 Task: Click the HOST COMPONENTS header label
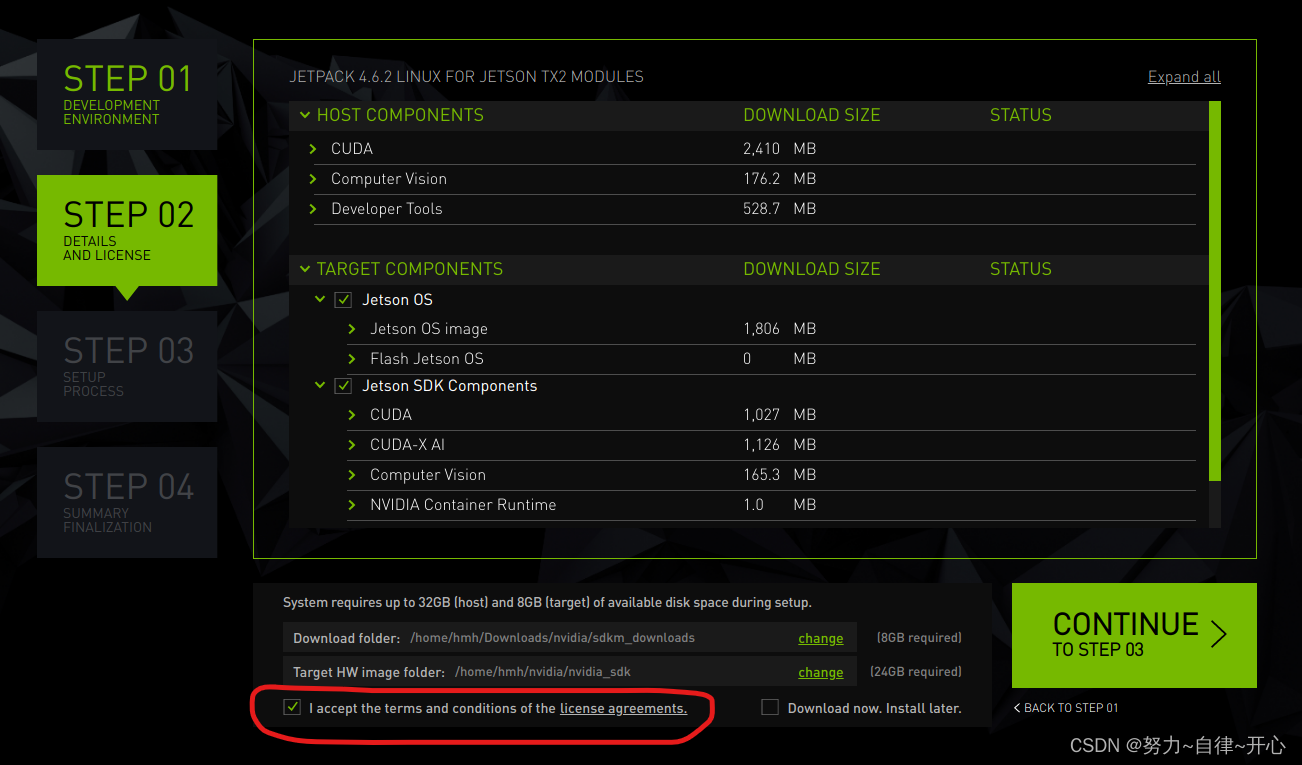[400, 115]
